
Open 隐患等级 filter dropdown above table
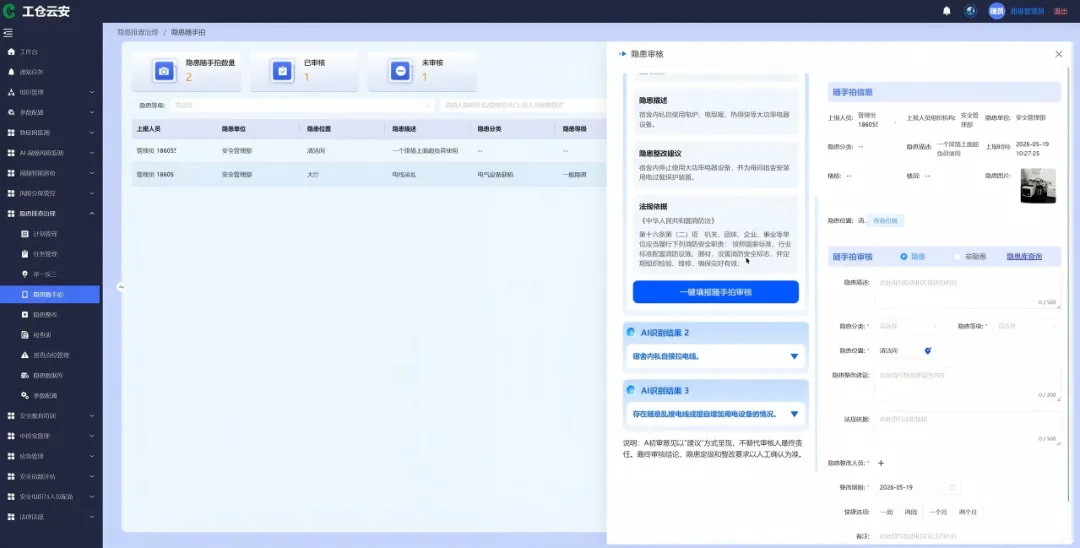coord(302,105)
